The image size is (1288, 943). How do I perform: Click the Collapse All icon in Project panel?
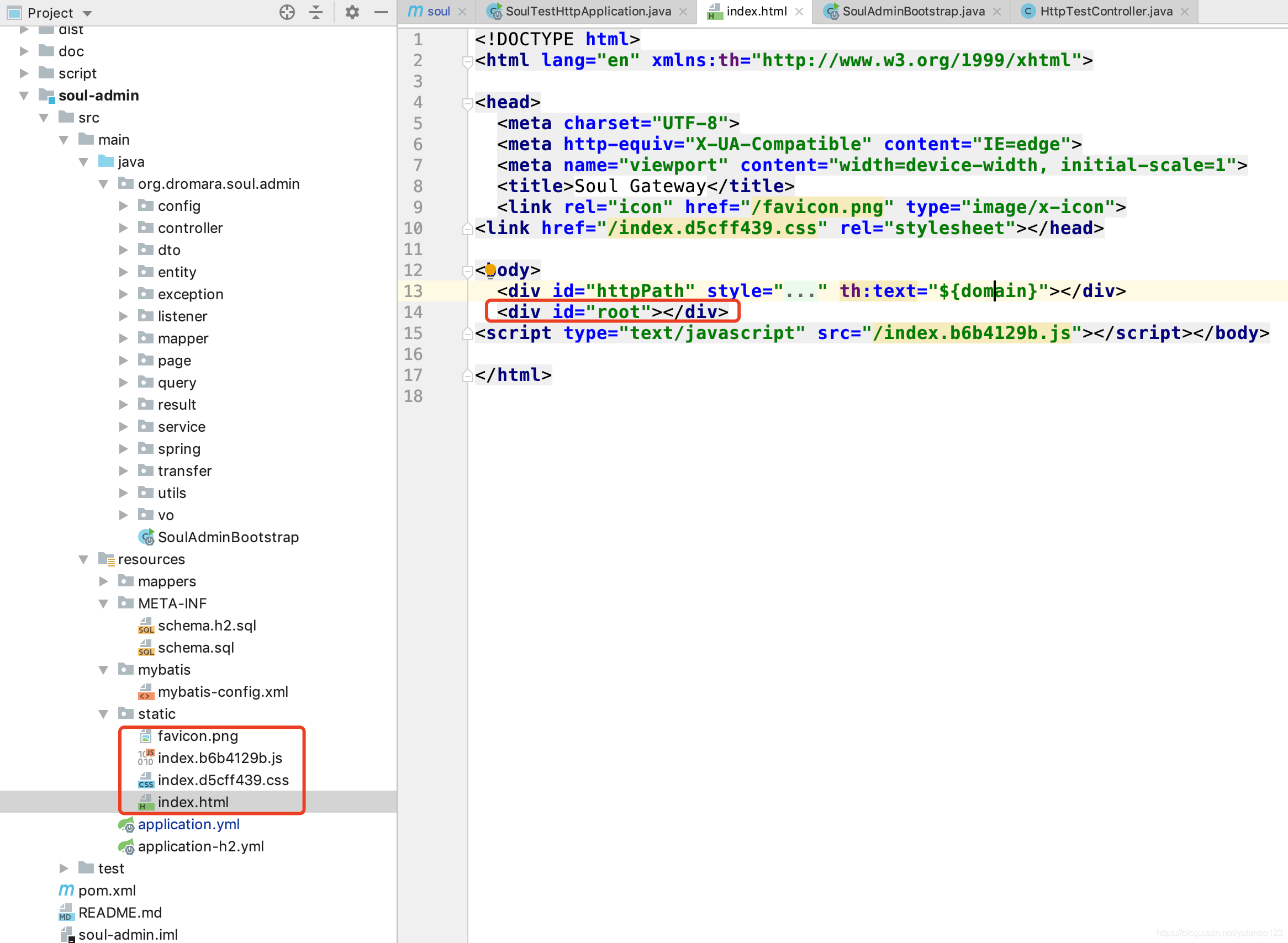[x=316, y=12]
